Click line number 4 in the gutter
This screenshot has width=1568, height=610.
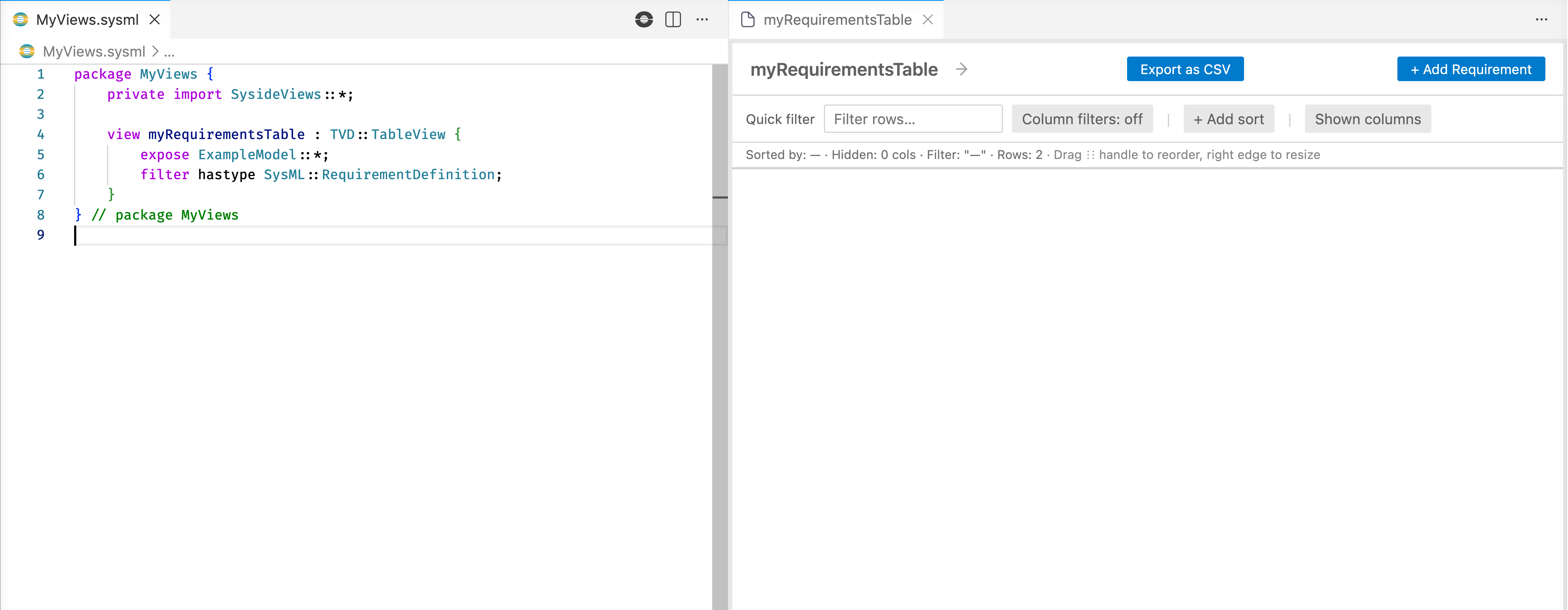[41, 134]
